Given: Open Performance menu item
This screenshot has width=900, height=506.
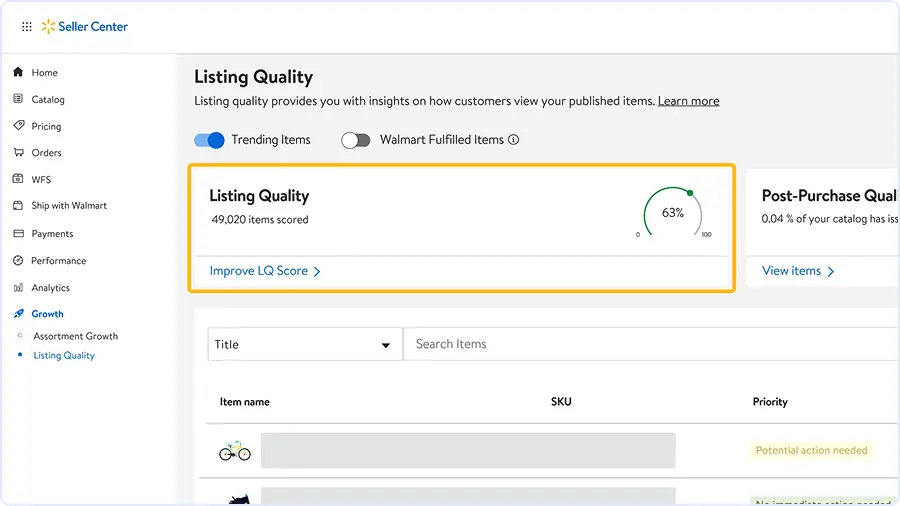Looking at the screenshot, I should pyautogui.click(x=59, y=260).
